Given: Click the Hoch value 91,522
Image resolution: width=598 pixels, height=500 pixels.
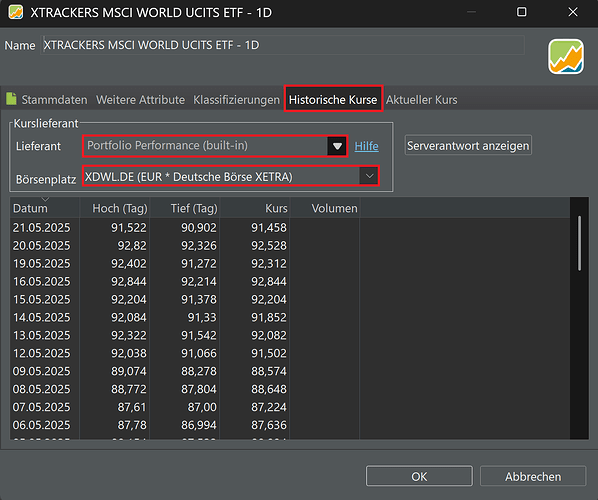Looking at the screenshot, I should click(129, 228).
